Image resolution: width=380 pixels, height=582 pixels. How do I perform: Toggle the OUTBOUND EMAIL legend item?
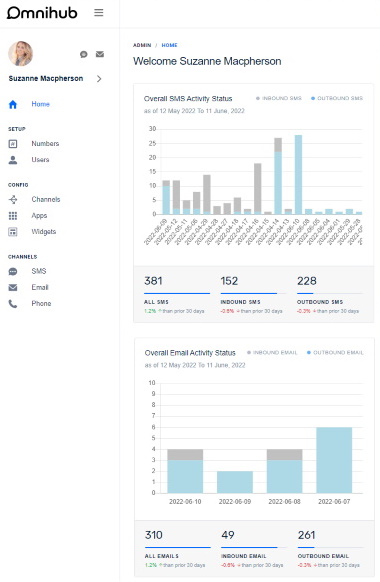(335, 353)
